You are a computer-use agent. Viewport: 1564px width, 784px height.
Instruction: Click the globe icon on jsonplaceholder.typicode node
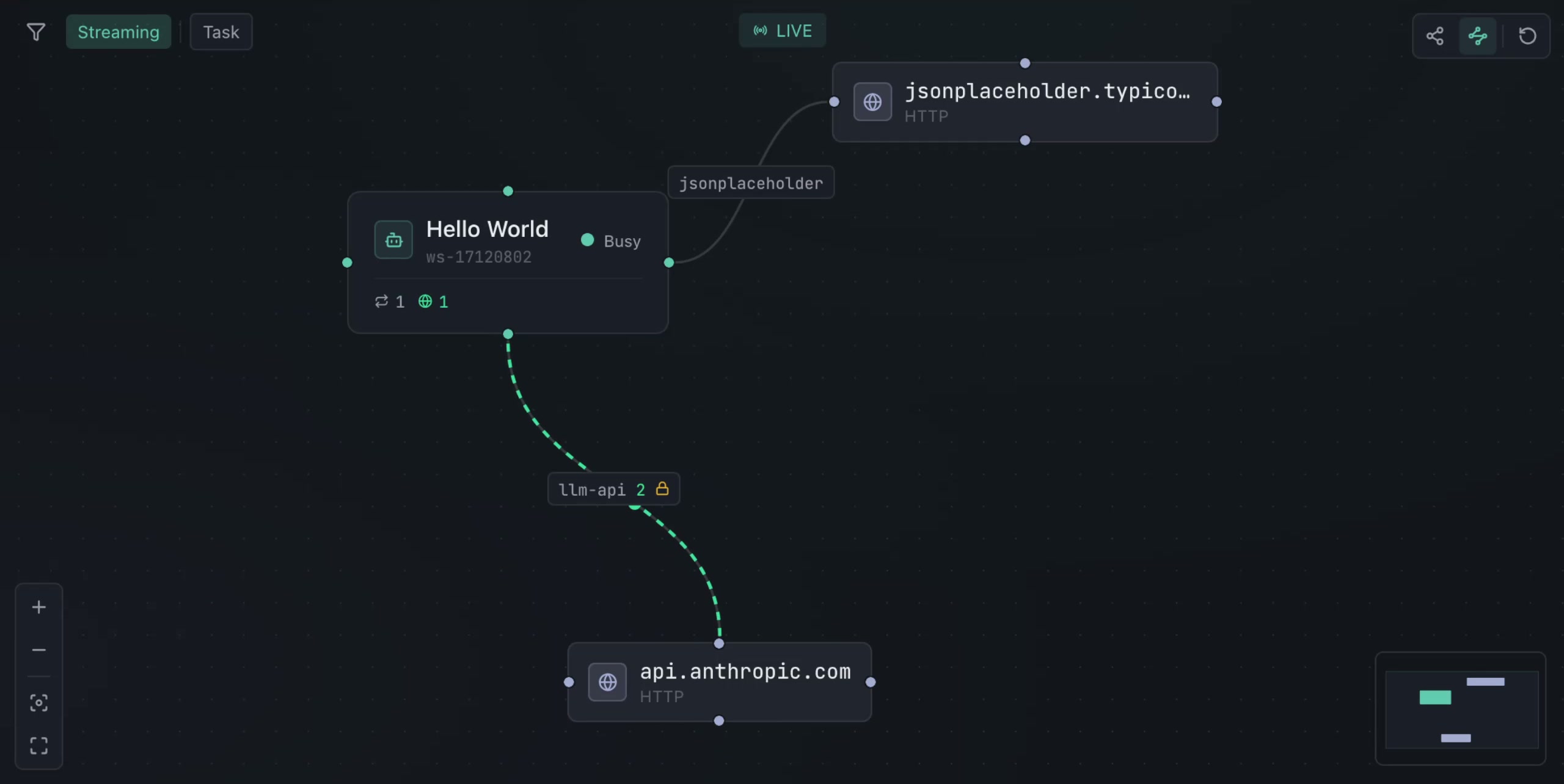click(872, 101)
